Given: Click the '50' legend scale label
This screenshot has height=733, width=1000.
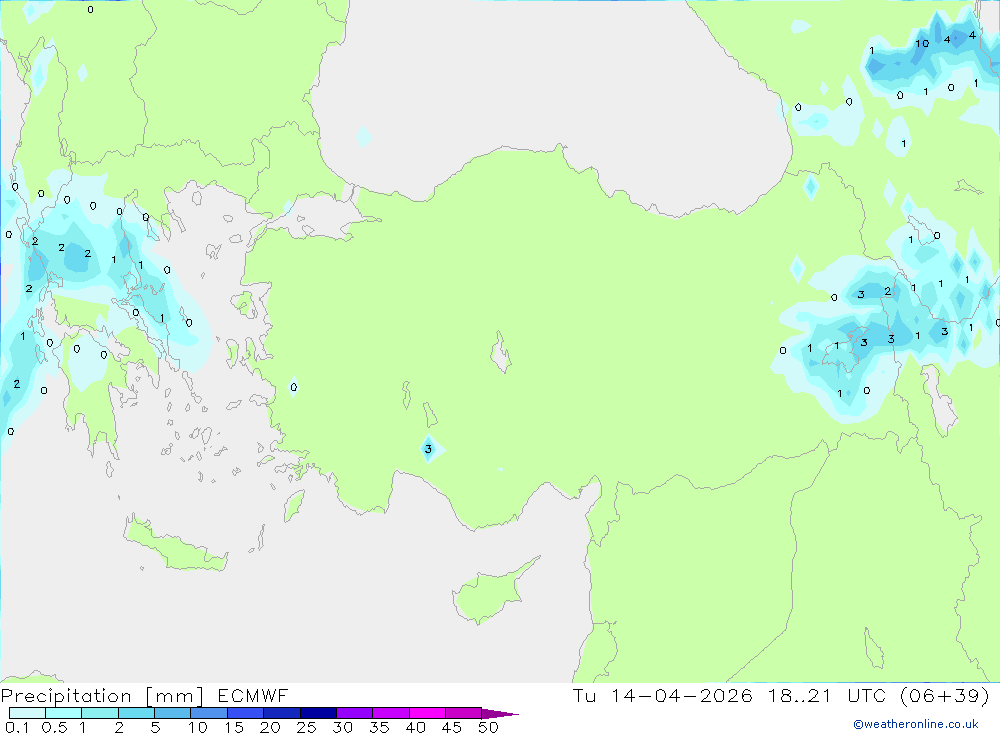Looking at the screenshot, I should coord(488,727).
